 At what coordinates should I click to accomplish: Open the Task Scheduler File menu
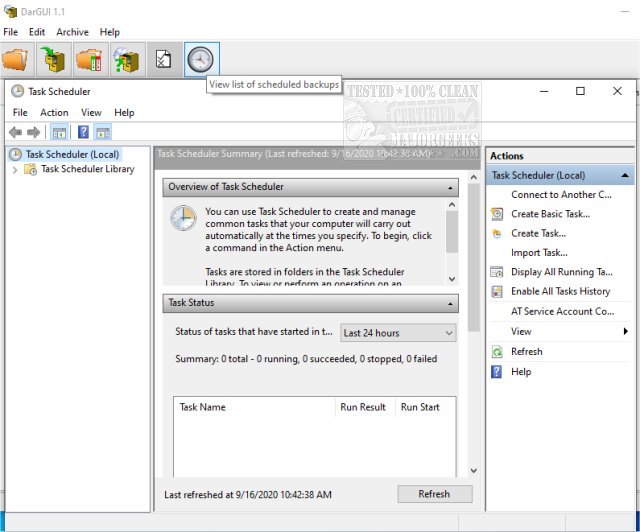click(20, 112)
